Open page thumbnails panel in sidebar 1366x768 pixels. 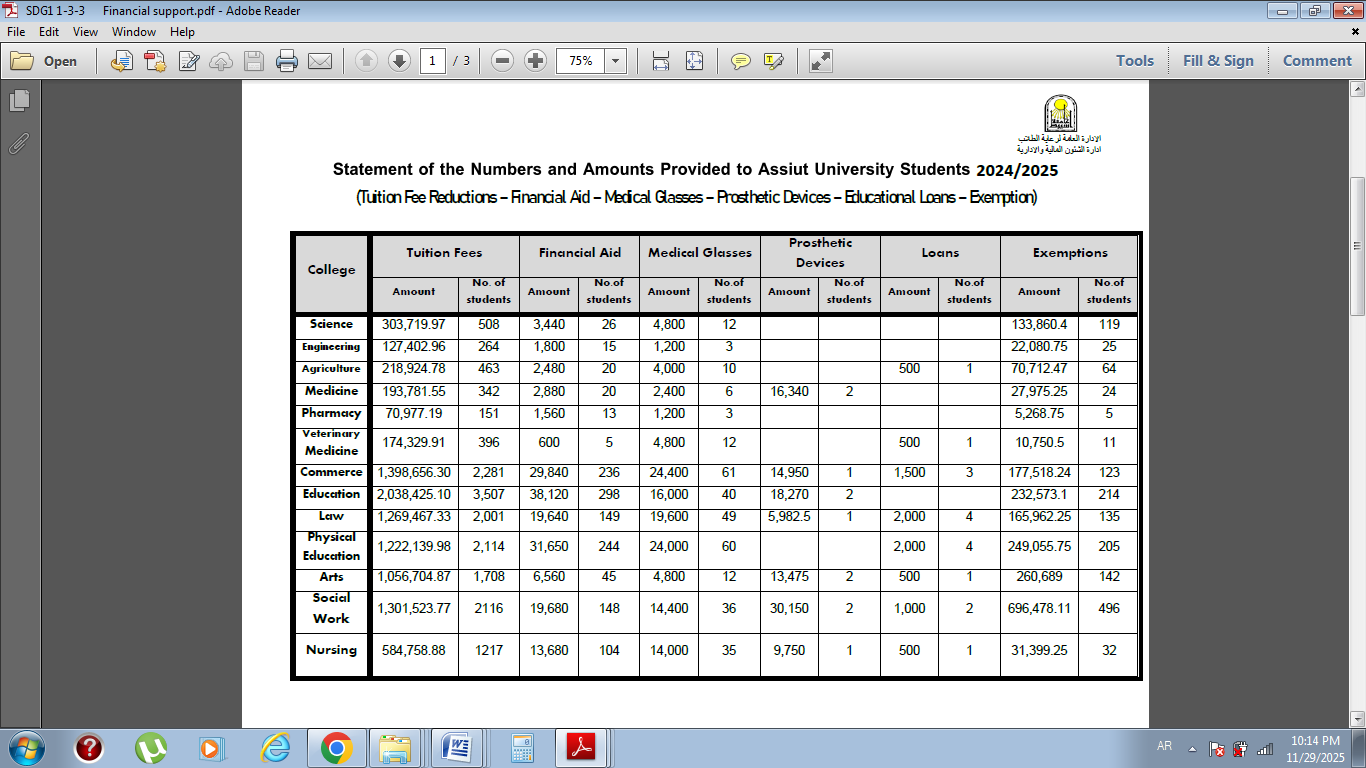click(19, 100)
